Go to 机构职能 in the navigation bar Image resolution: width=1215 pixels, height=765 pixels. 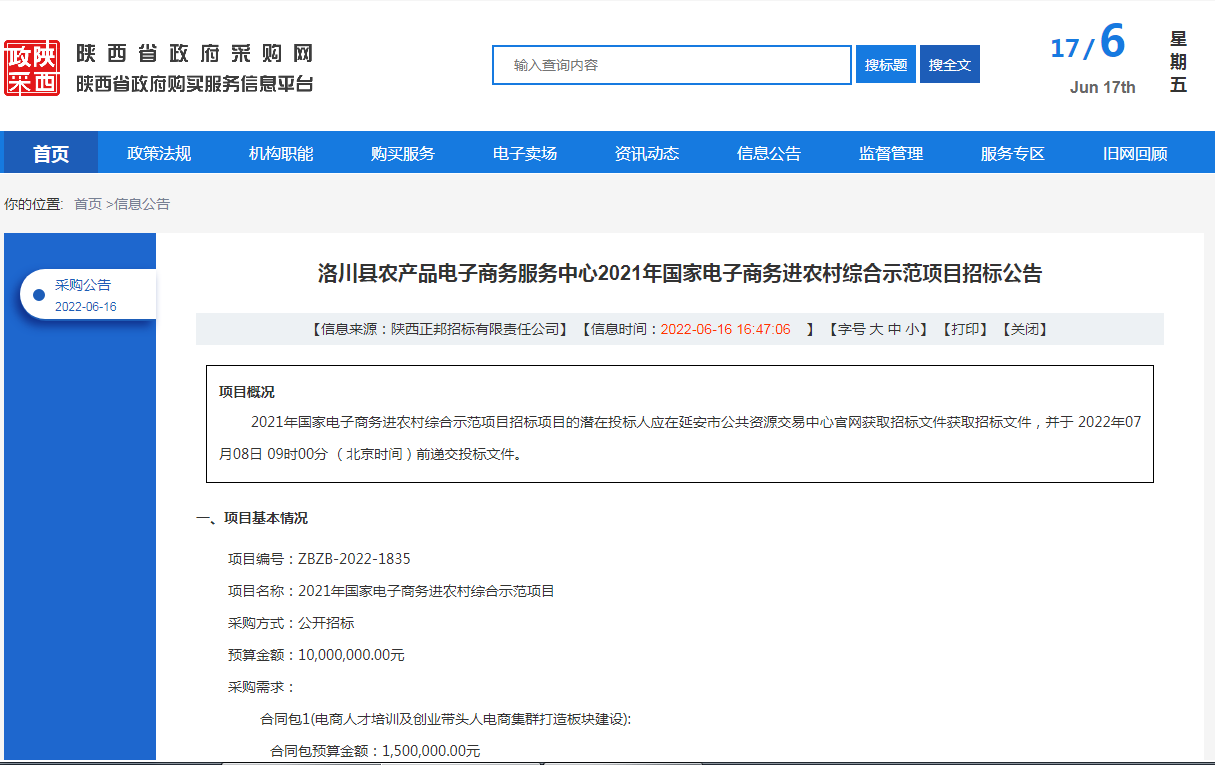281,153
